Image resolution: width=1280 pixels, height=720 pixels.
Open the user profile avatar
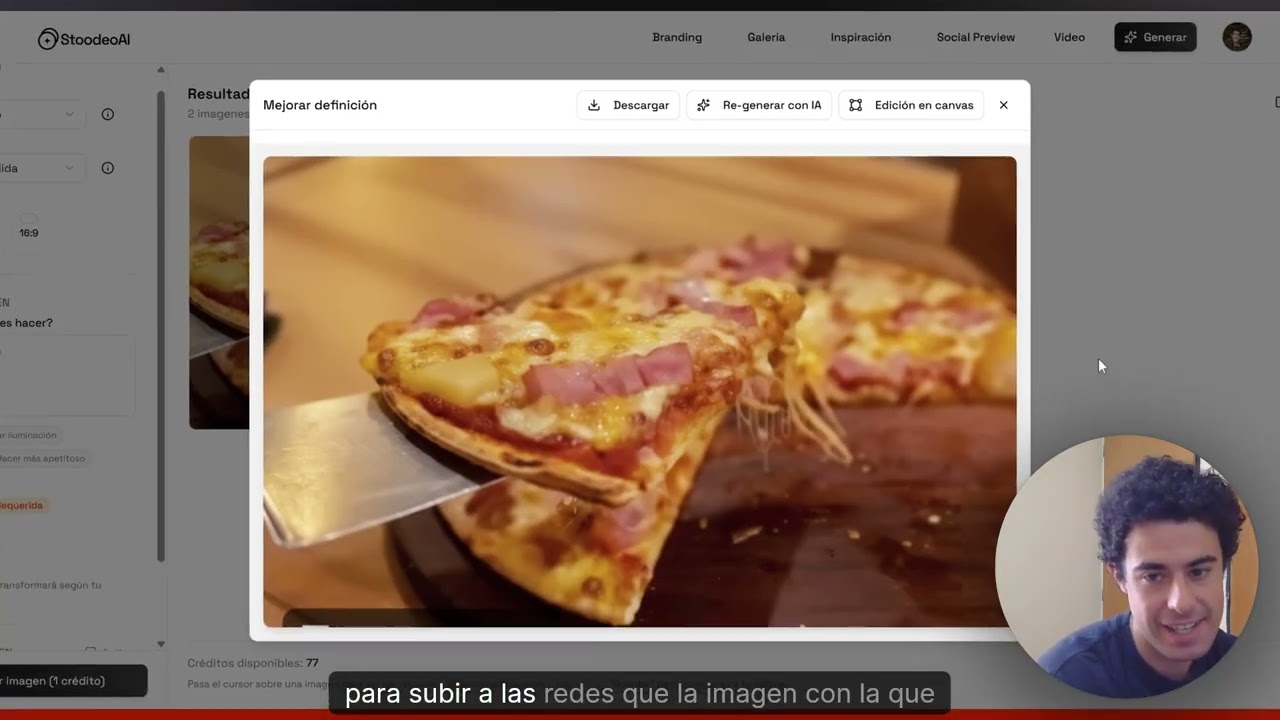click(1237, 37)
